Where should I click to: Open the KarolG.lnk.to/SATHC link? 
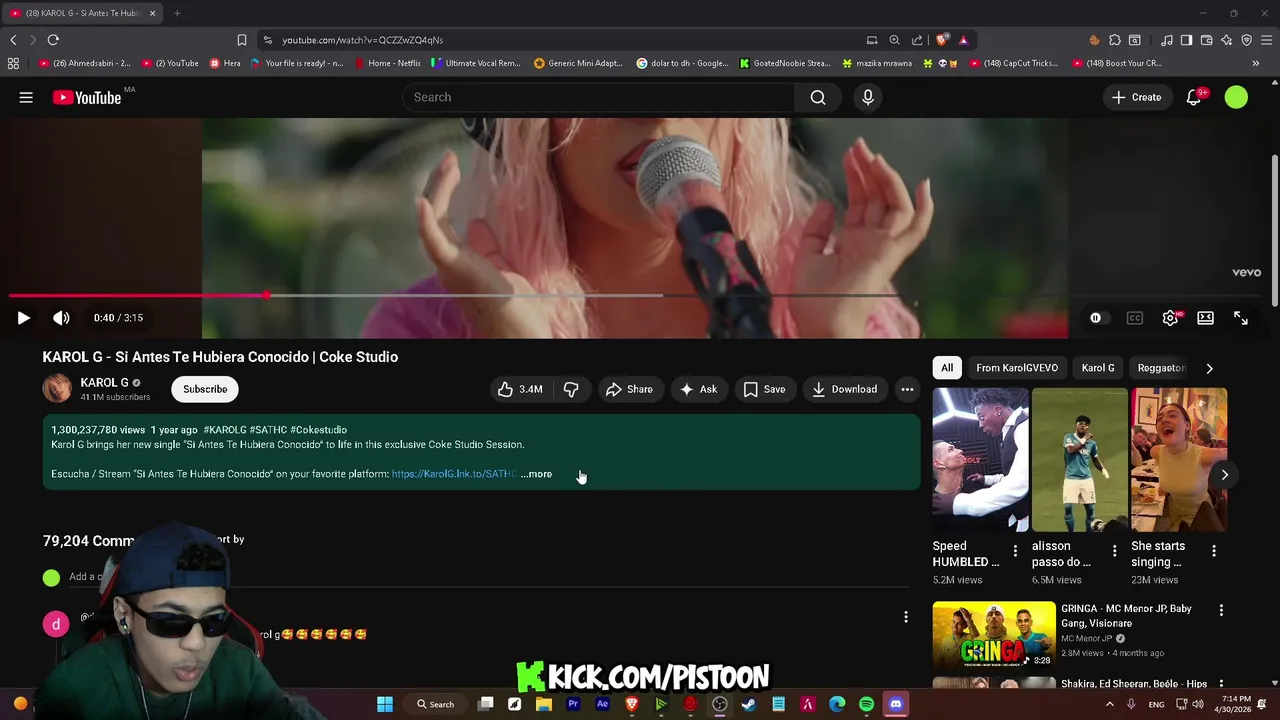coord(454,474)
